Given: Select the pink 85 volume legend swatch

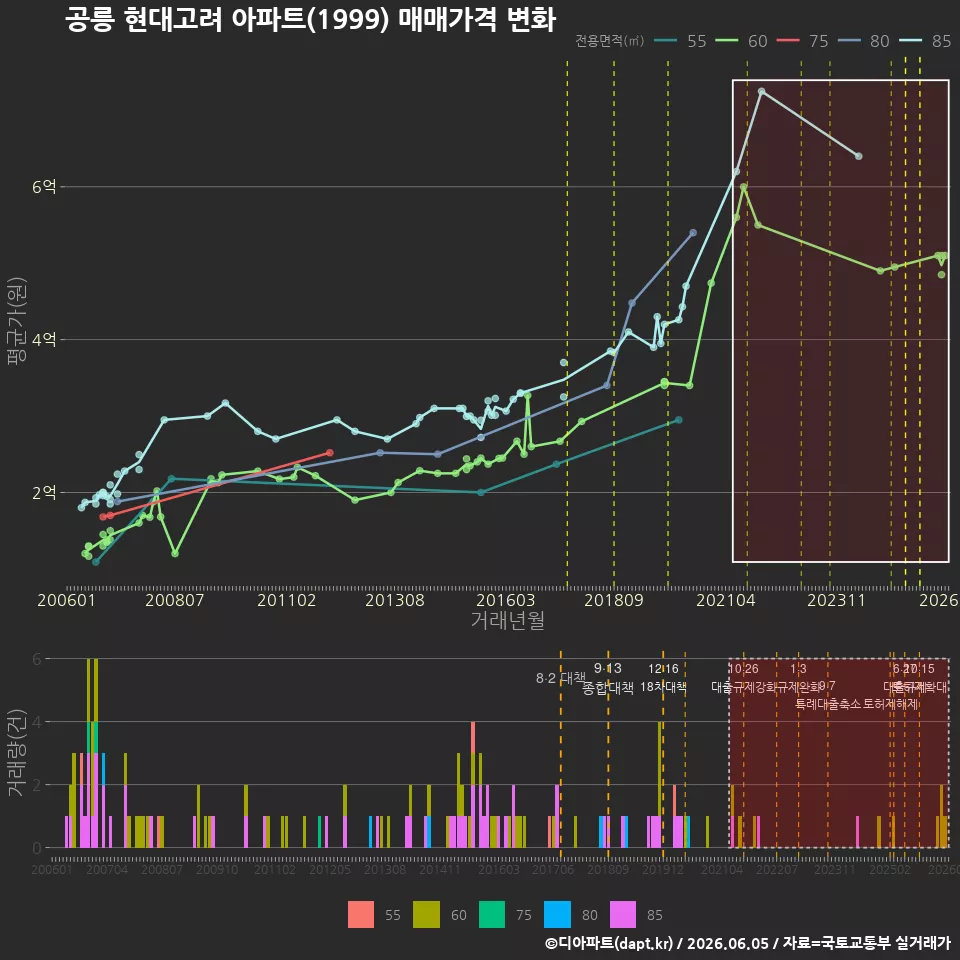Looking at the screenshot, I should tap(623, 915).
